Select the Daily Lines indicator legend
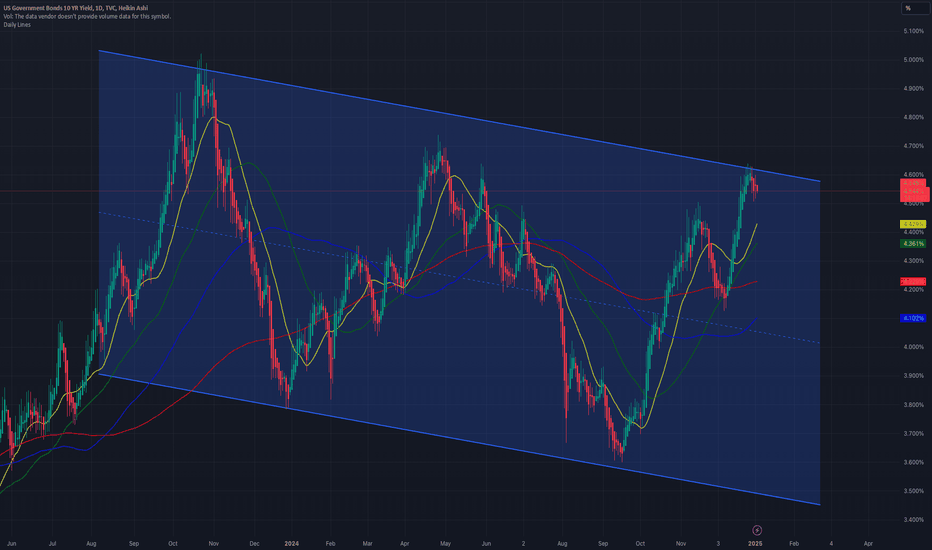Viewport: 932px width, 550px height. coord(17,25)
